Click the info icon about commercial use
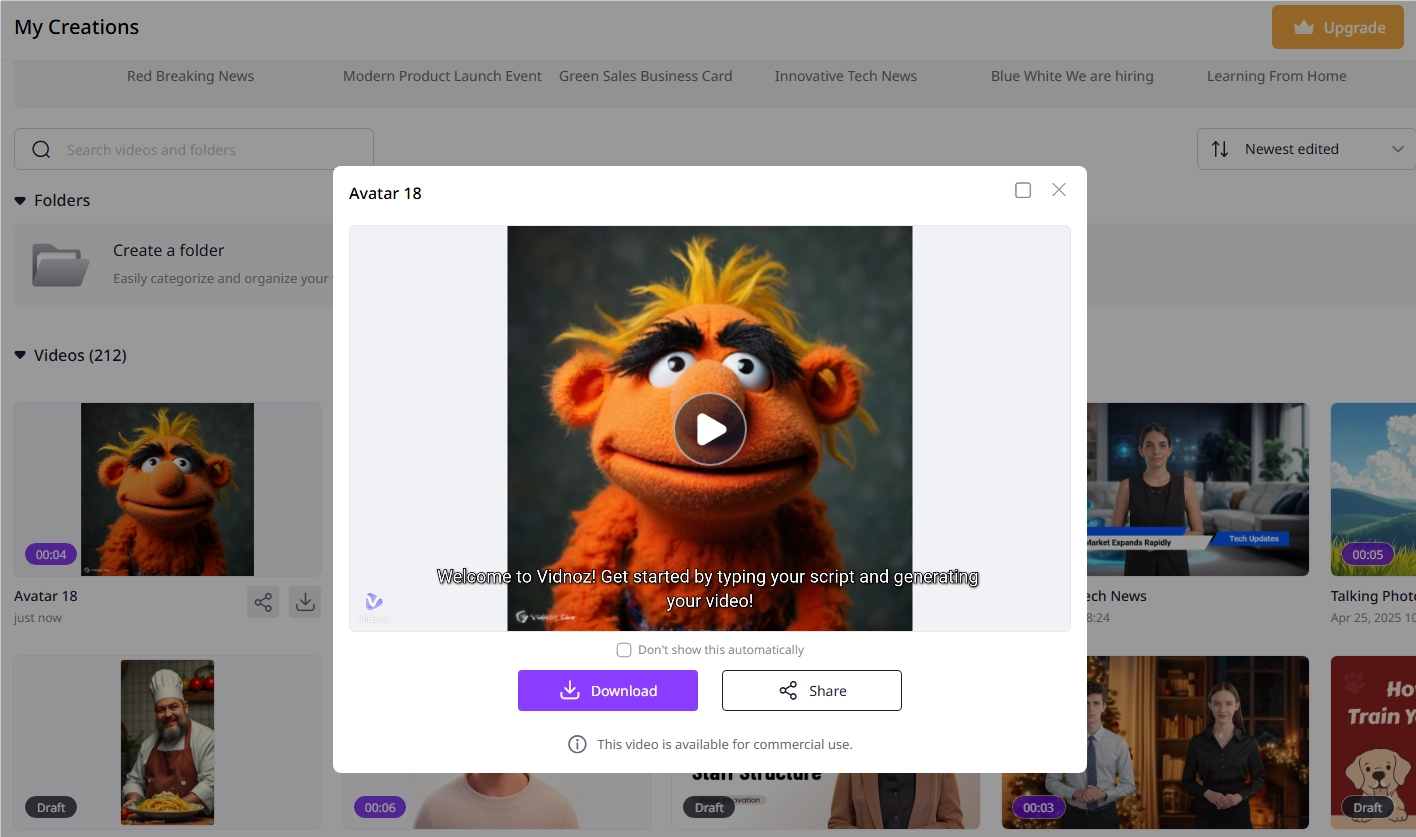Viewport: 1416px width, 837px height. point(577,744)
